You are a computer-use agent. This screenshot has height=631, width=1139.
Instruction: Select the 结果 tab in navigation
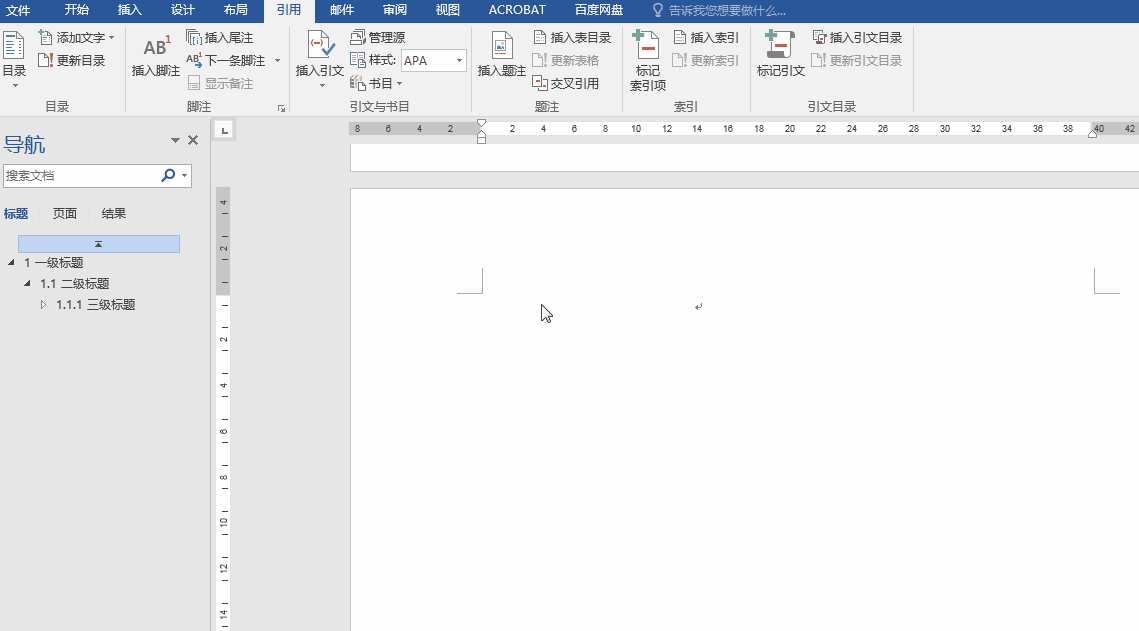[x=113, y=213]
